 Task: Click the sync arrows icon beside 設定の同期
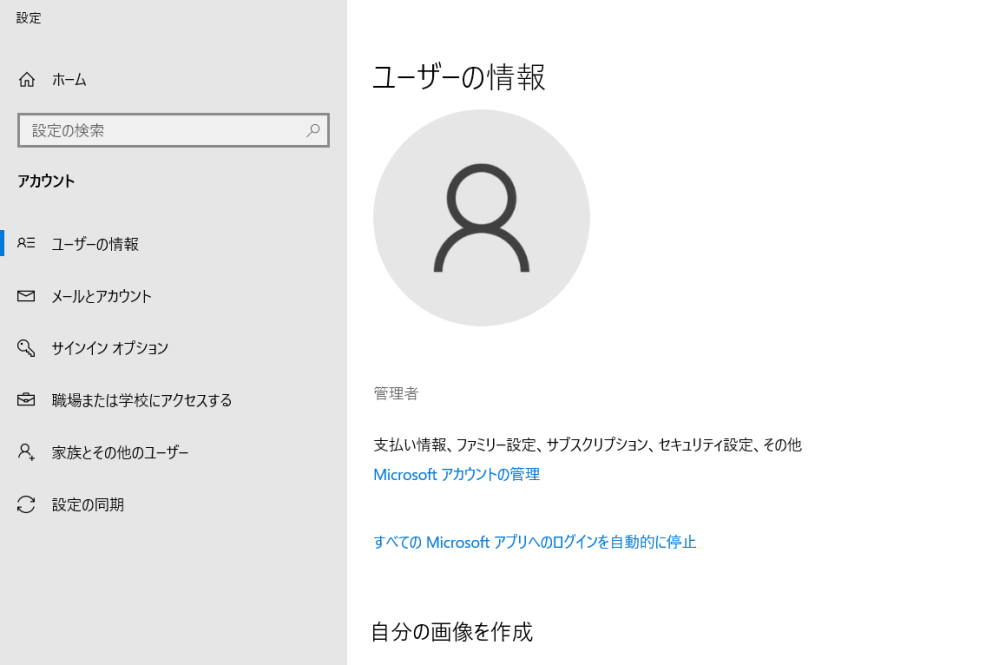point(27,505)
